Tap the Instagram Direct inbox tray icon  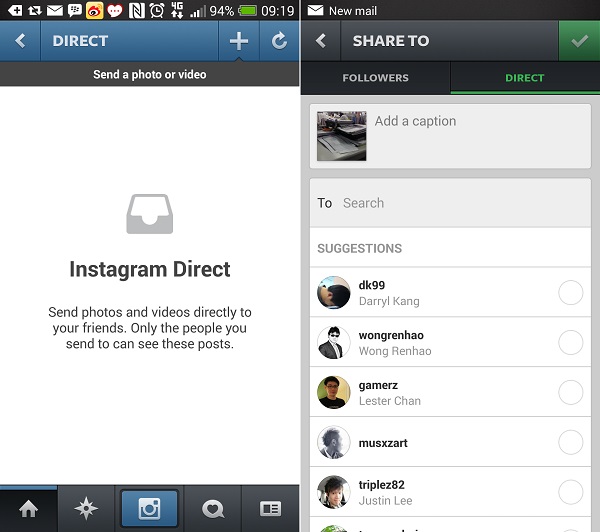150,214
